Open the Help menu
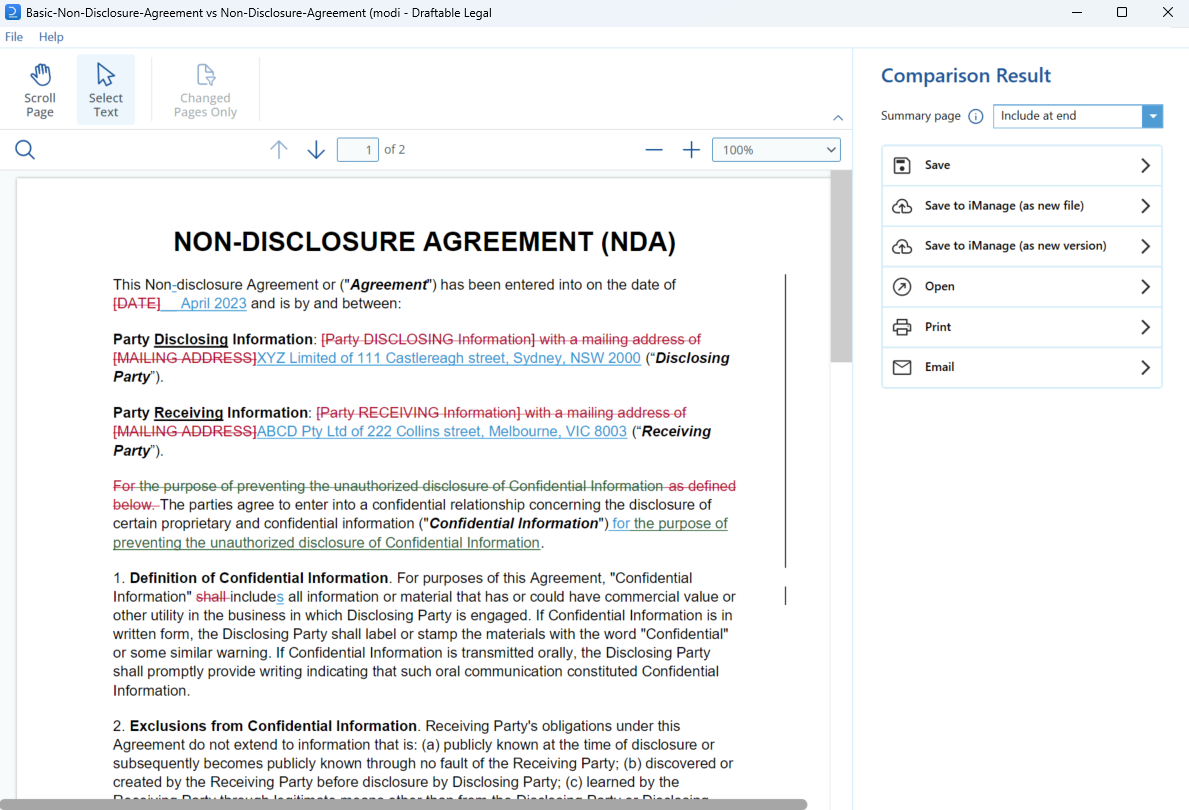This screenshot has width=1189, height=810. pos(51,36)
